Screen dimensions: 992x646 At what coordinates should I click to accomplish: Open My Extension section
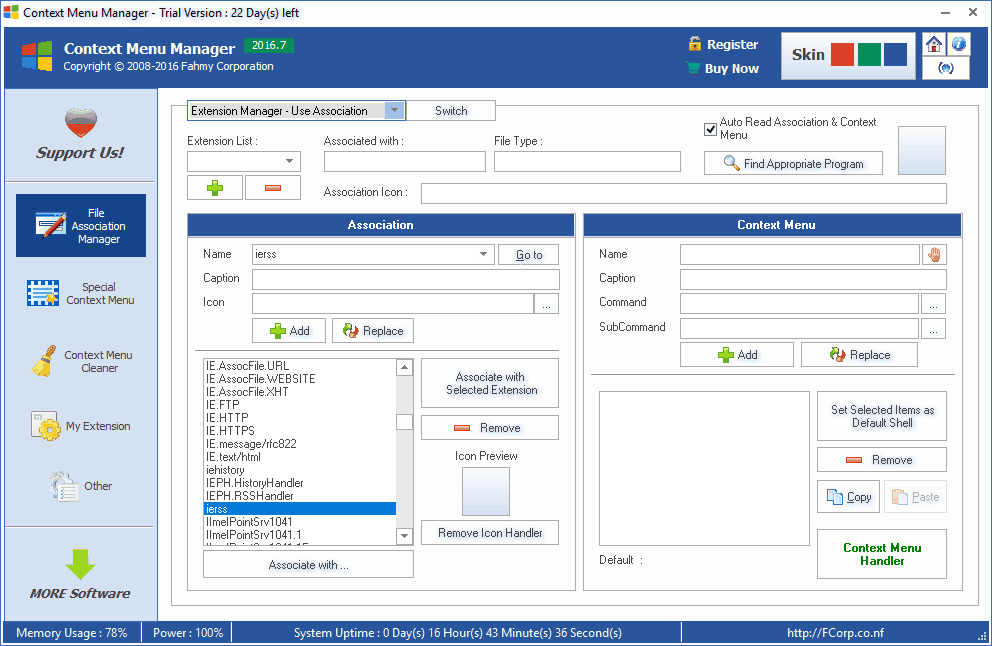tap(81, 426)
